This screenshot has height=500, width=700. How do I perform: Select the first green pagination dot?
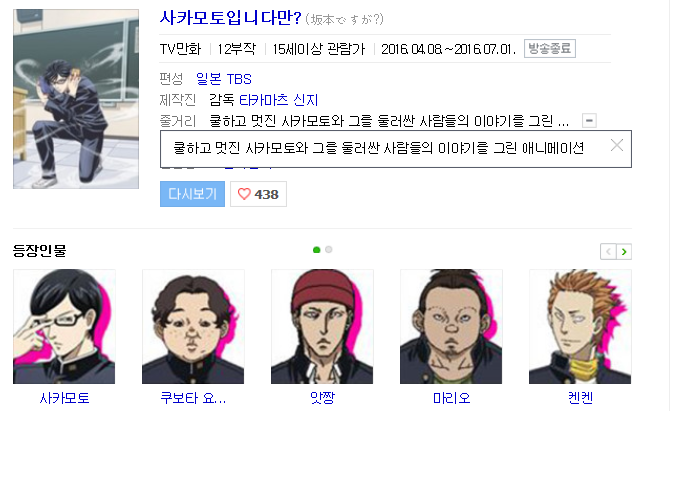317,250
